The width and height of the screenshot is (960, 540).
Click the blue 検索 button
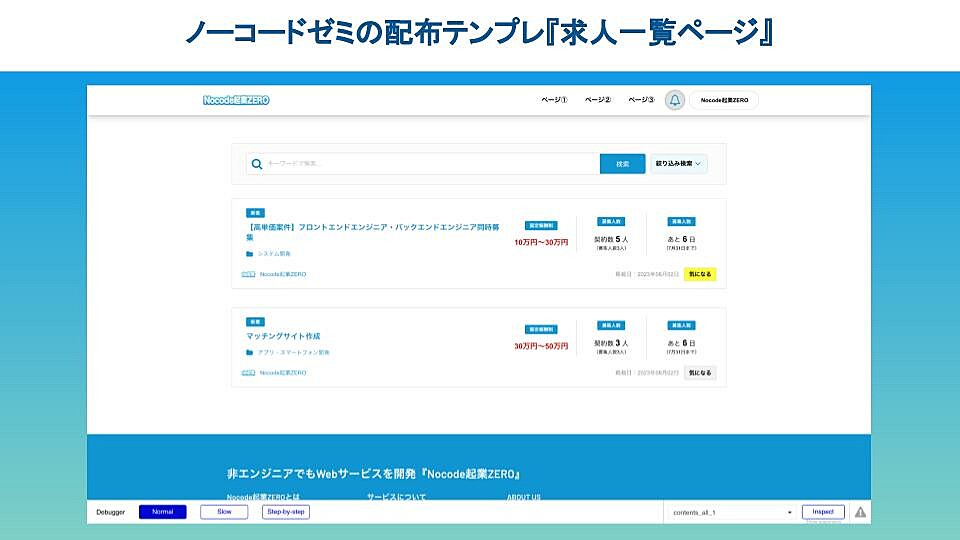click(x=623, y=164)
